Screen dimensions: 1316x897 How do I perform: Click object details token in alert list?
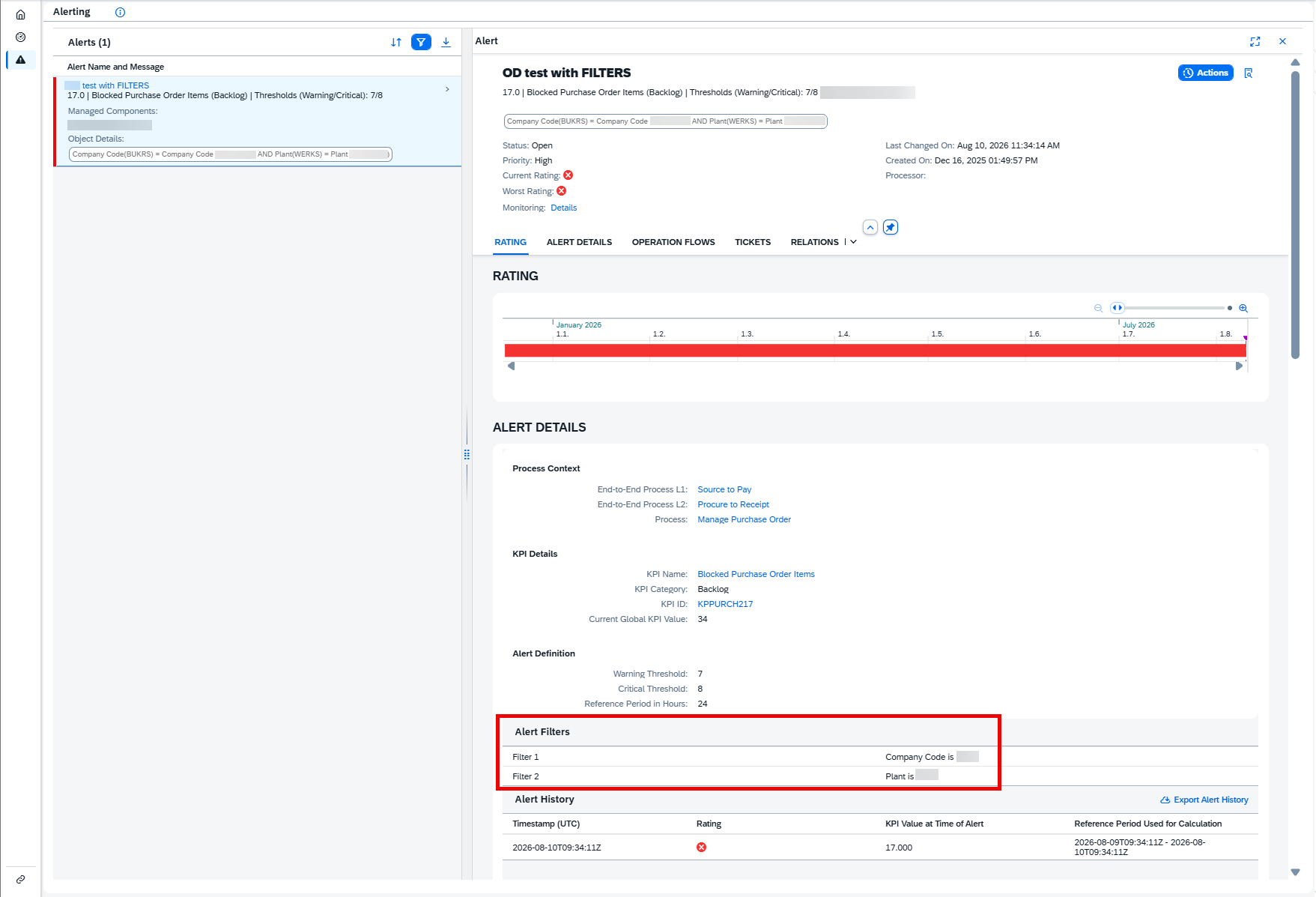(x=231, y=154)
